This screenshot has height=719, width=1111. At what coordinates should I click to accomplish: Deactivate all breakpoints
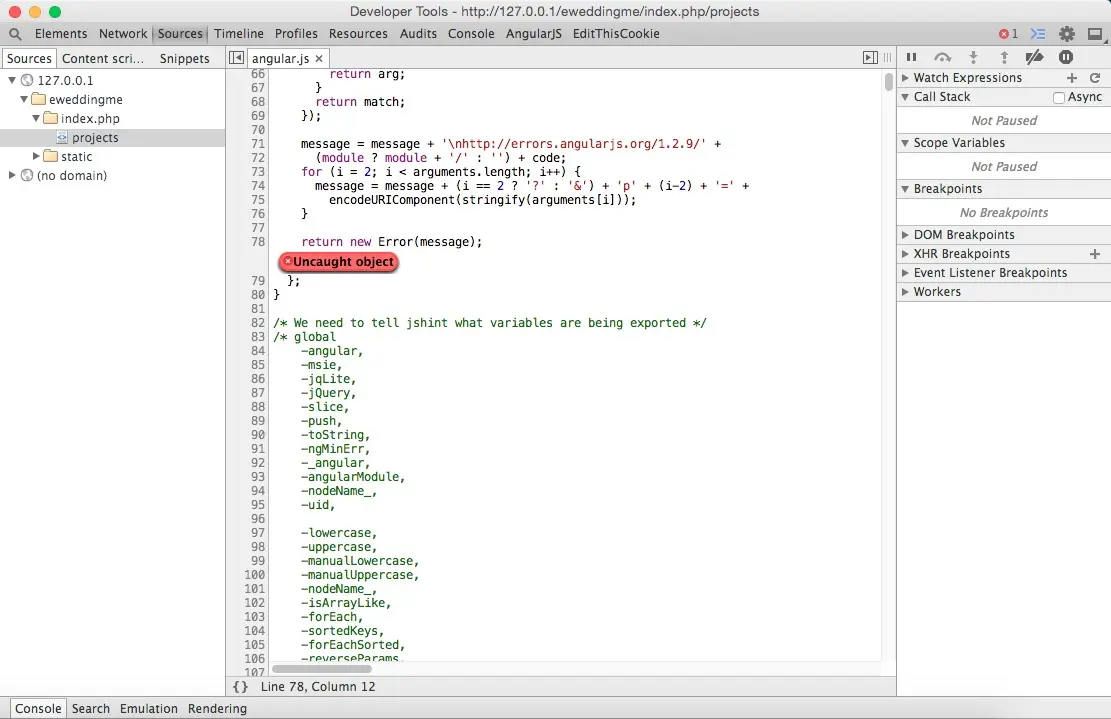(x=1034, y=57)
